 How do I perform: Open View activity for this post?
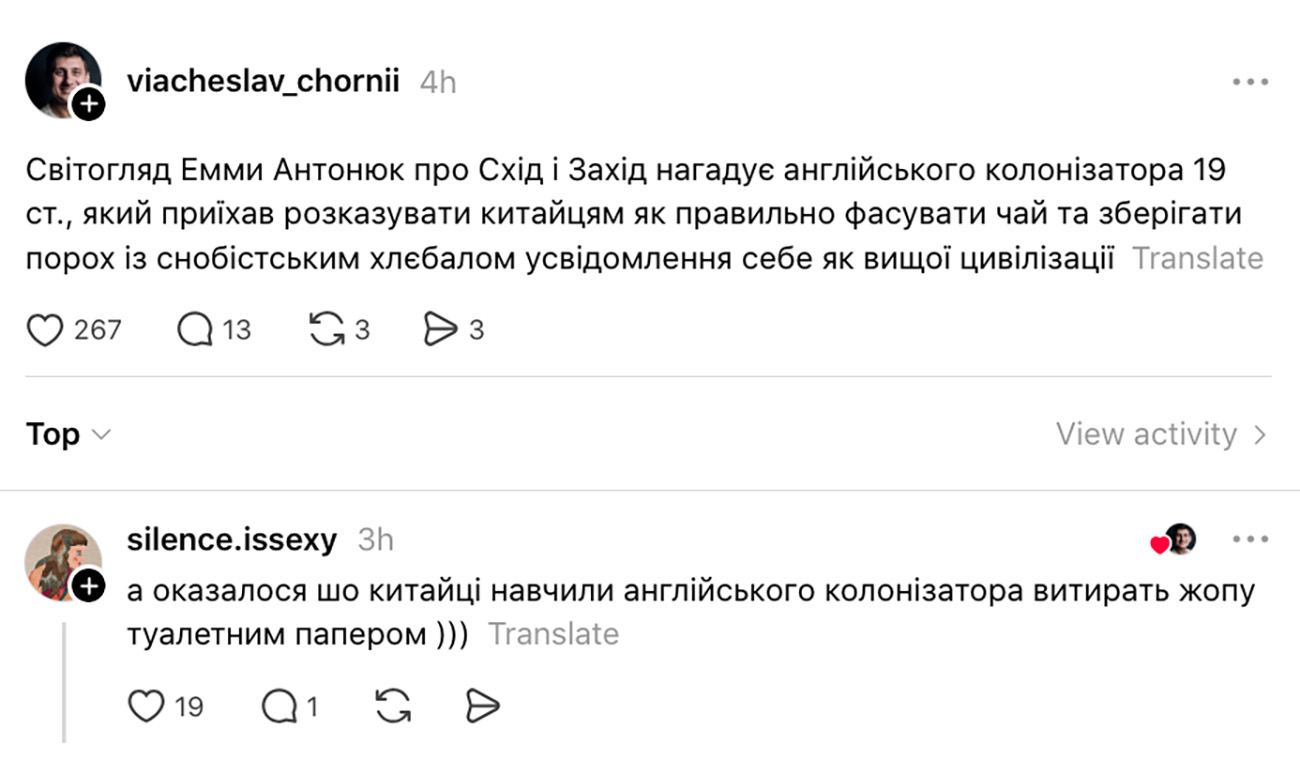tap(1161, 435)
